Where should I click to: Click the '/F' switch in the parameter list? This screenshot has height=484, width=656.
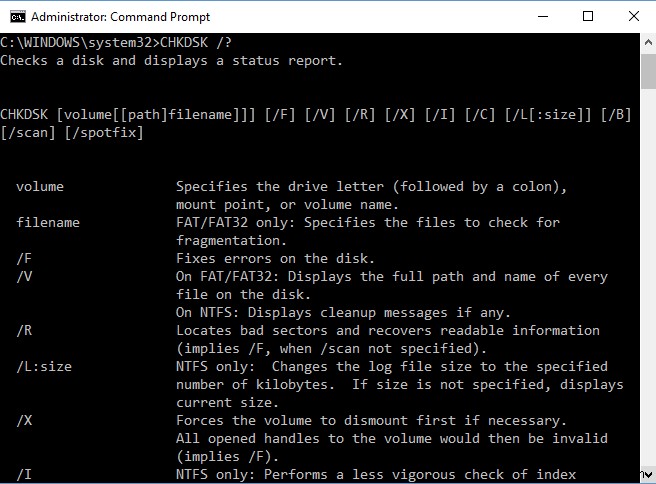(24, 258)
